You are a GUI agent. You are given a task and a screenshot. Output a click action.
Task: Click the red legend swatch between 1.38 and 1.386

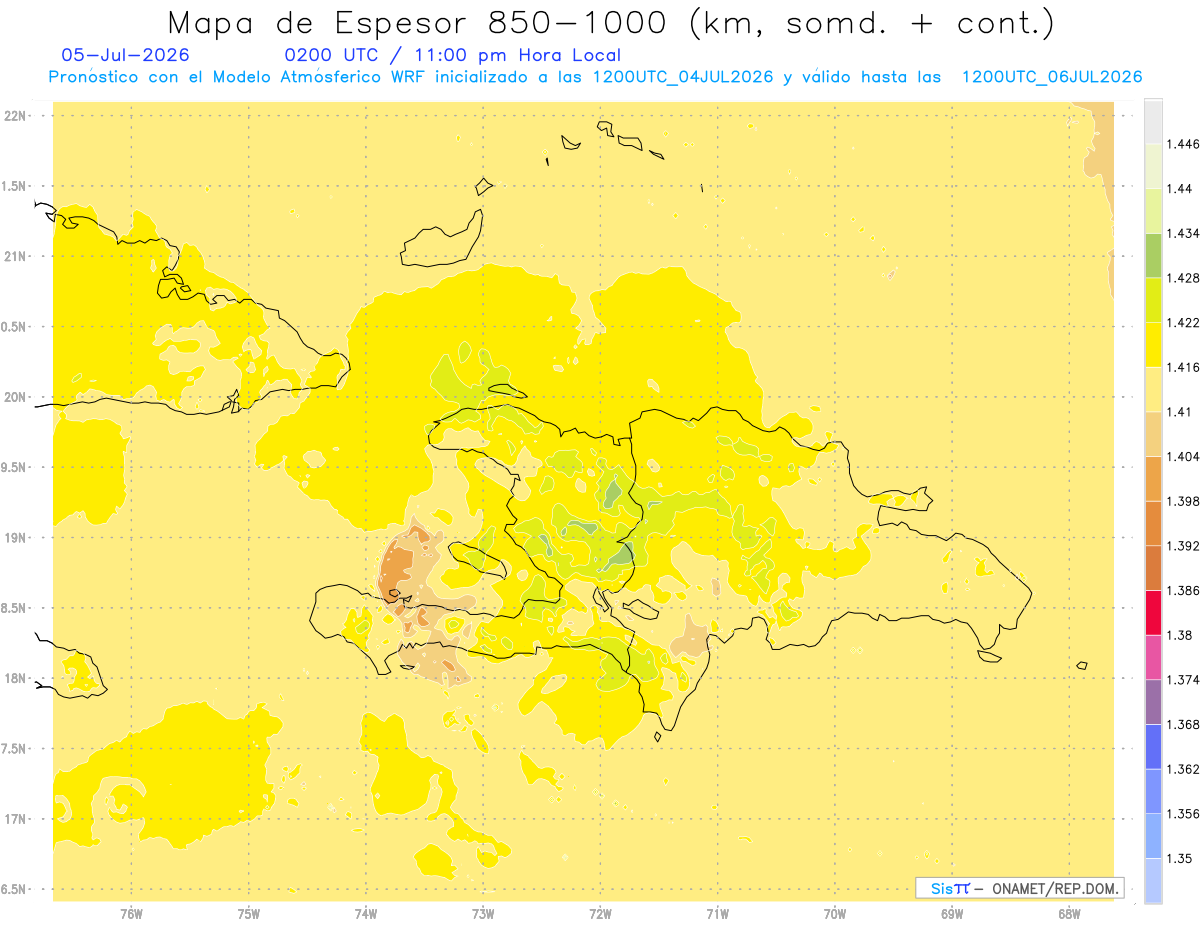click(1153, 613)
